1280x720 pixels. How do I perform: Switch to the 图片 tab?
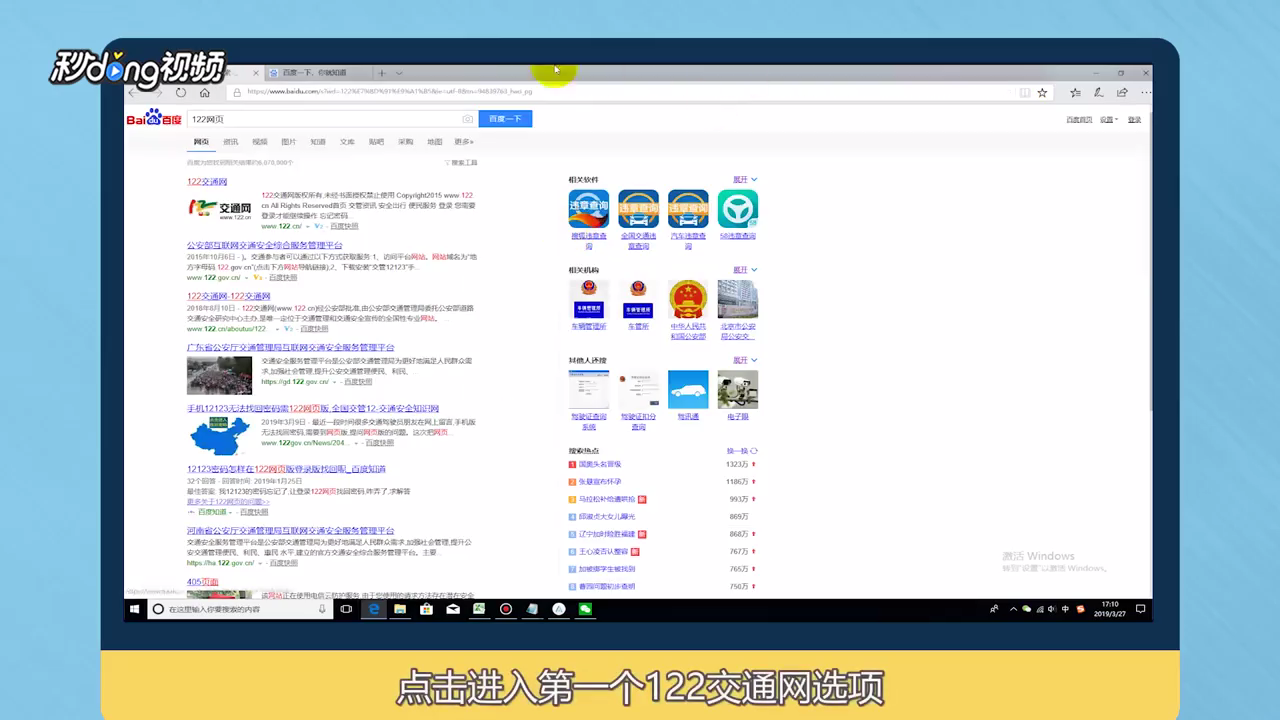click(289, 142)
